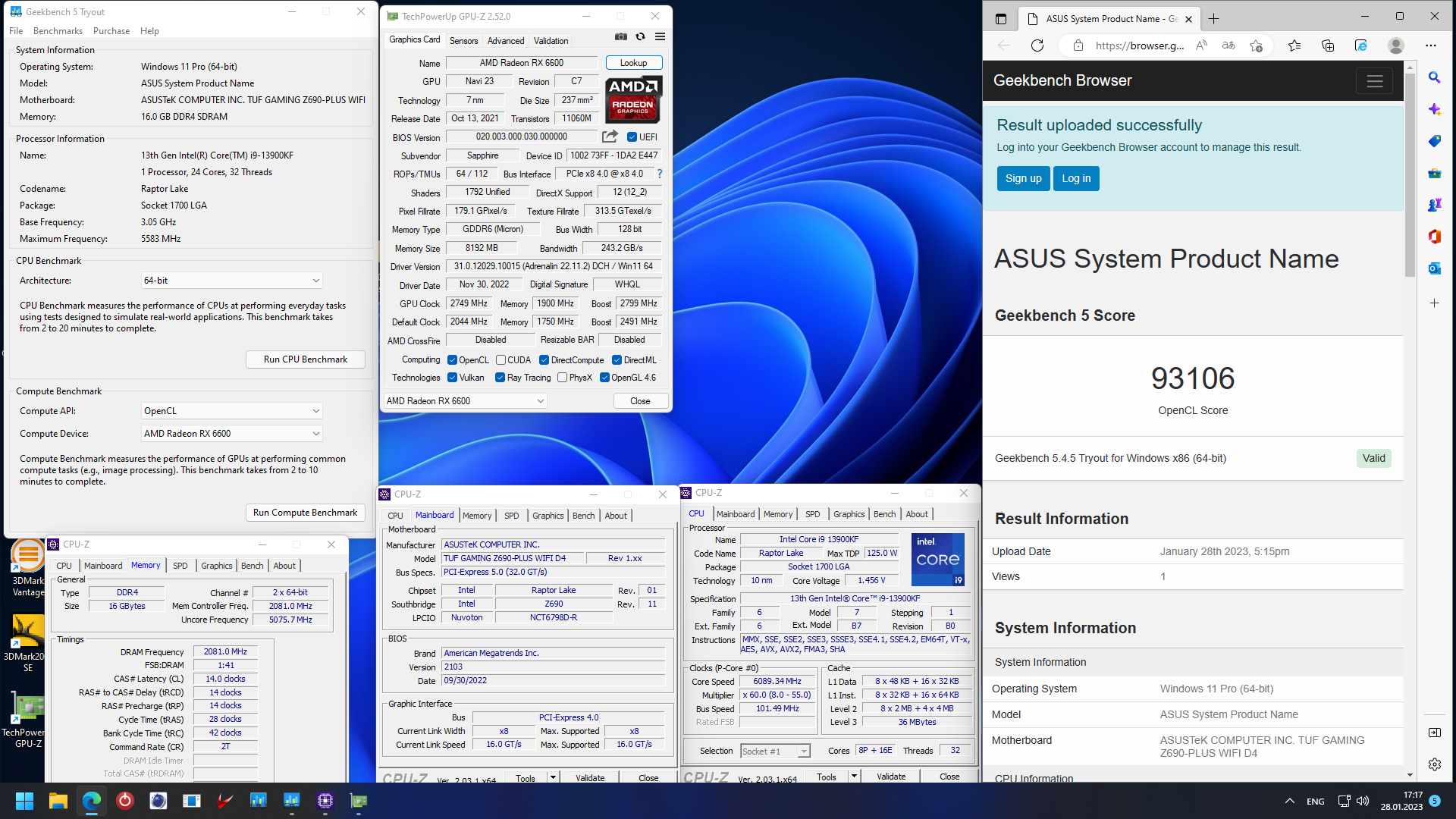Open the Benchmarks menu in Geekbench
Image resolution: width=1456 pixels, height=819 pixels.
(x=58, y=31)
